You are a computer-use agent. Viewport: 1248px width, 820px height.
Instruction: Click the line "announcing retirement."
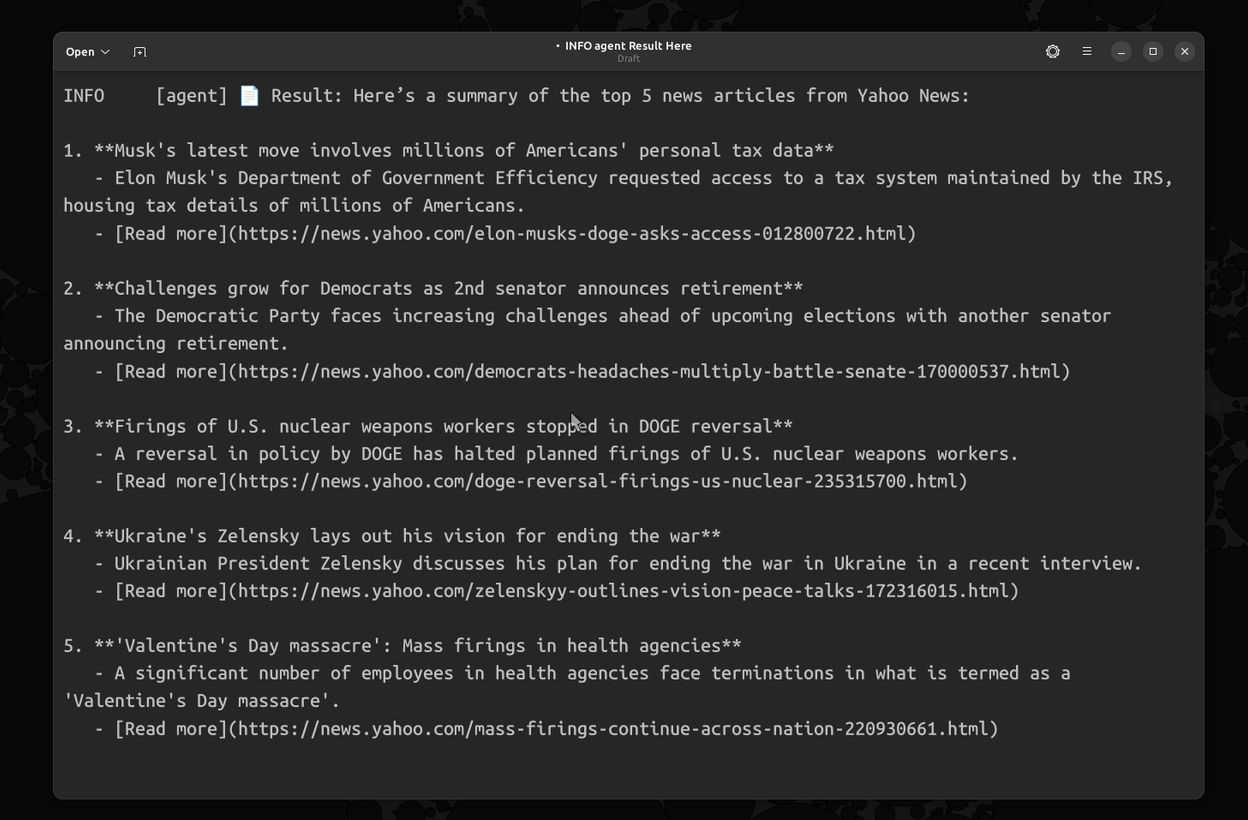coord(176,344)
